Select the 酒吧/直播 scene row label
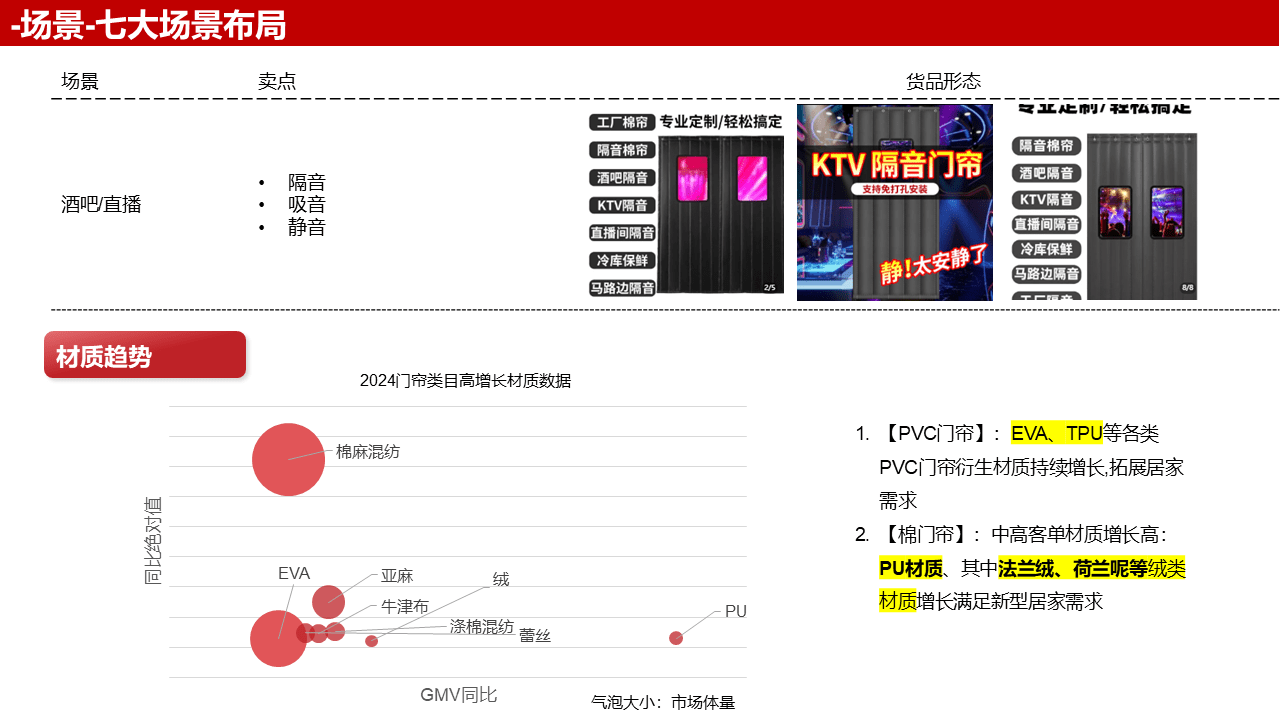Screen dimensions: 1280x720 (x=101, y=205)
